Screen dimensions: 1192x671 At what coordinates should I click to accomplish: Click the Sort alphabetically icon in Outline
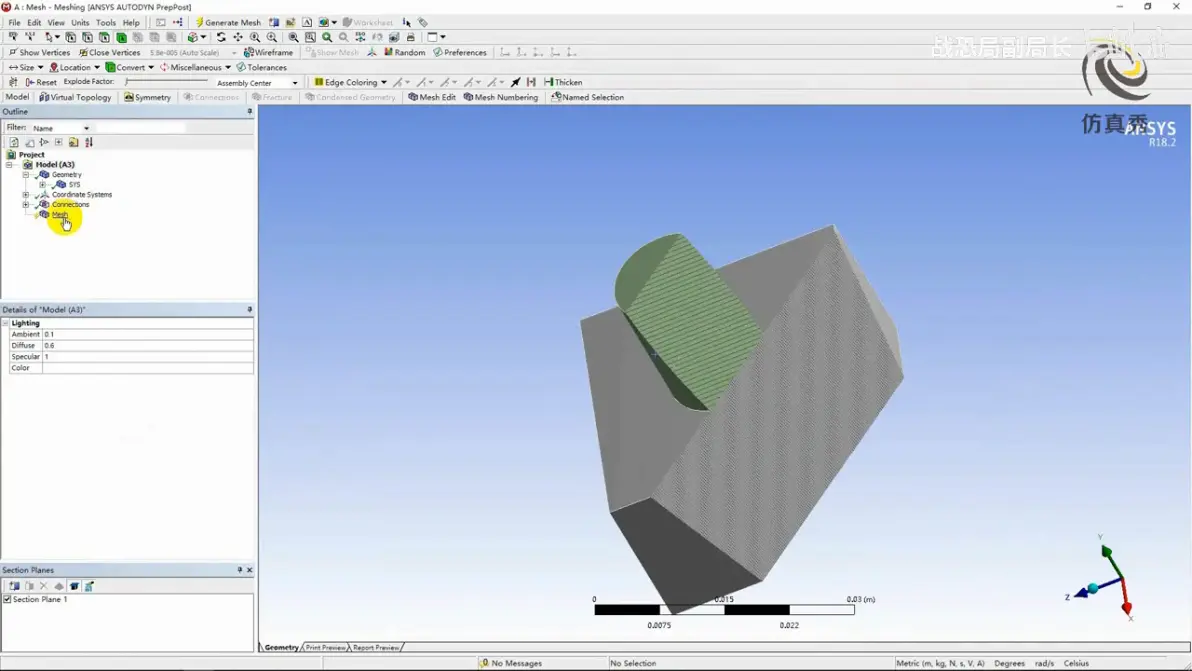point(89,142)
